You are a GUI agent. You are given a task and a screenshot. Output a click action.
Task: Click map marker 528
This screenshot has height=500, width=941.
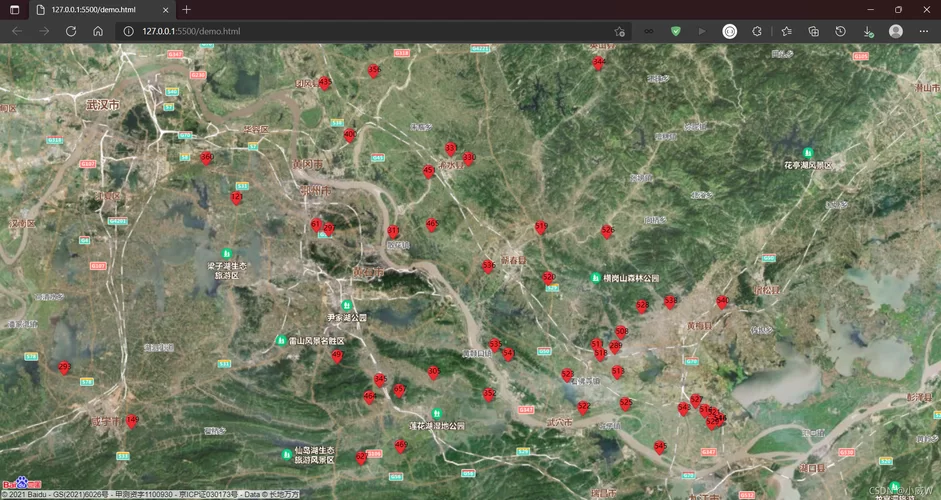coord(642,306)
